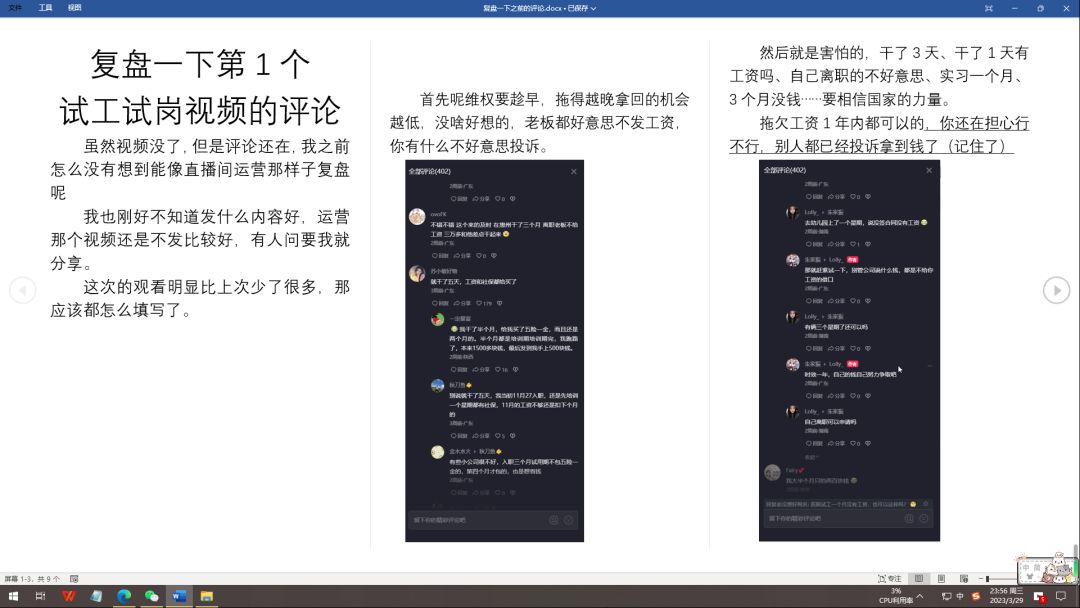The height and width of the screenshot is (608, 1080).
Task: Open Windows Action Center notifications
Action: [x=1061, y=596]
